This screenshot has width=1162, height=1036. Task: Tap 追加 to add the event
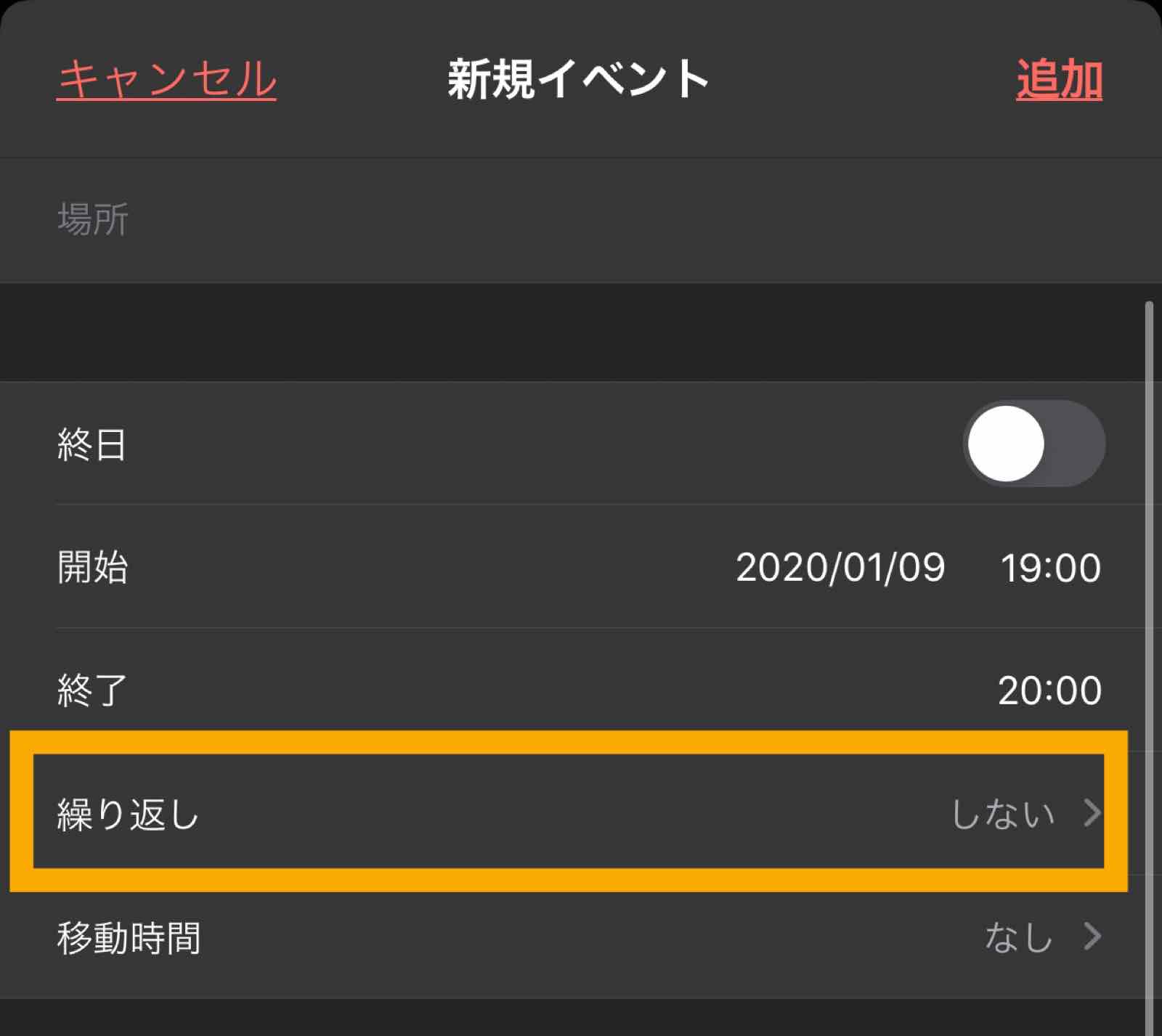[x=1059, y=78]
